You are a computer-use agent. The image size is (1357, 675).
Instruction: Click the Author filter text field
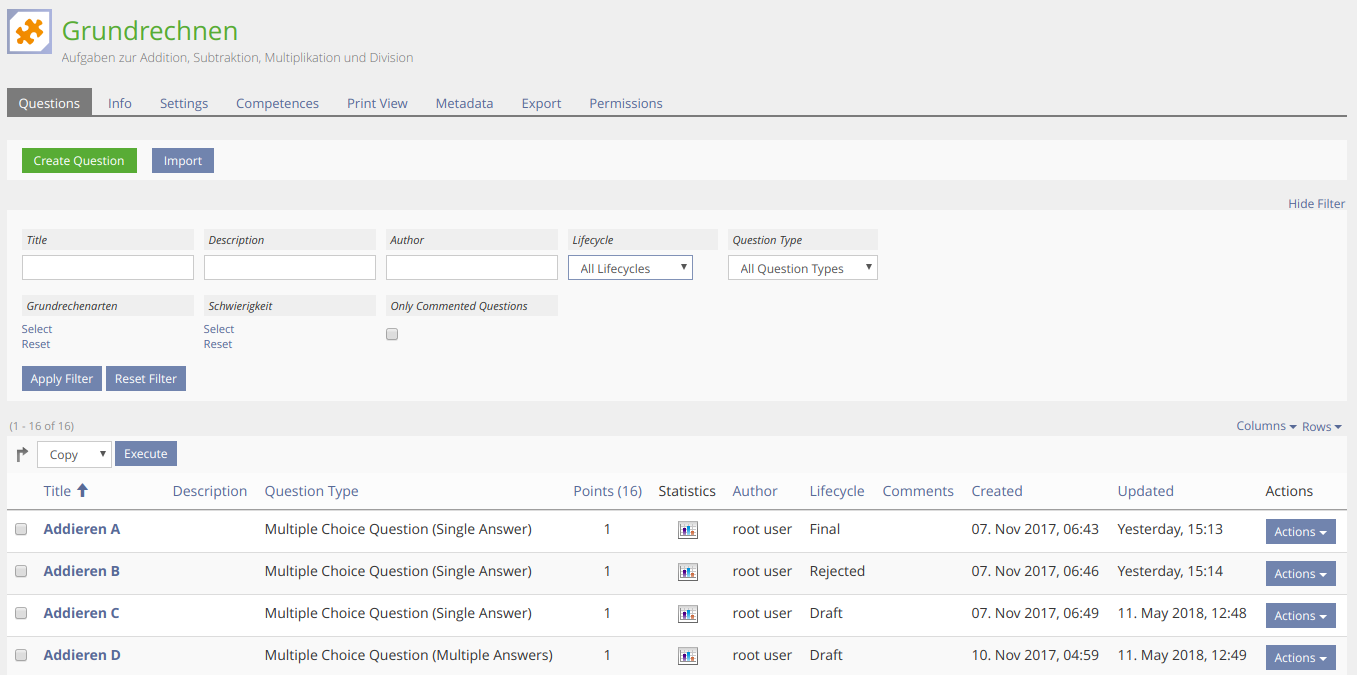[x=471, y=268]
